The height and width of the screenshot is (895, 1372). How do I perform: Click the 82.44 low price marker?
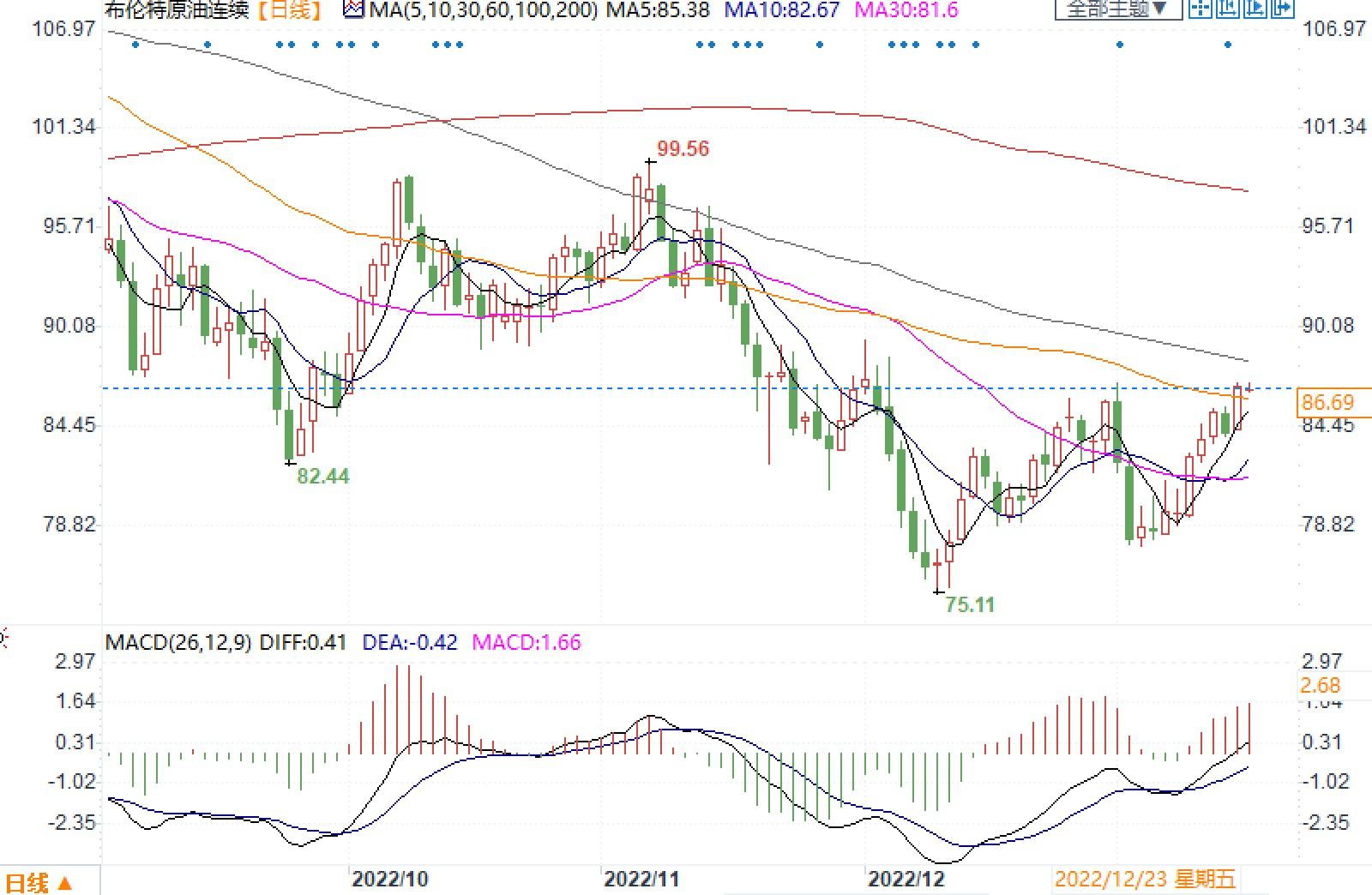pos(322,477)
